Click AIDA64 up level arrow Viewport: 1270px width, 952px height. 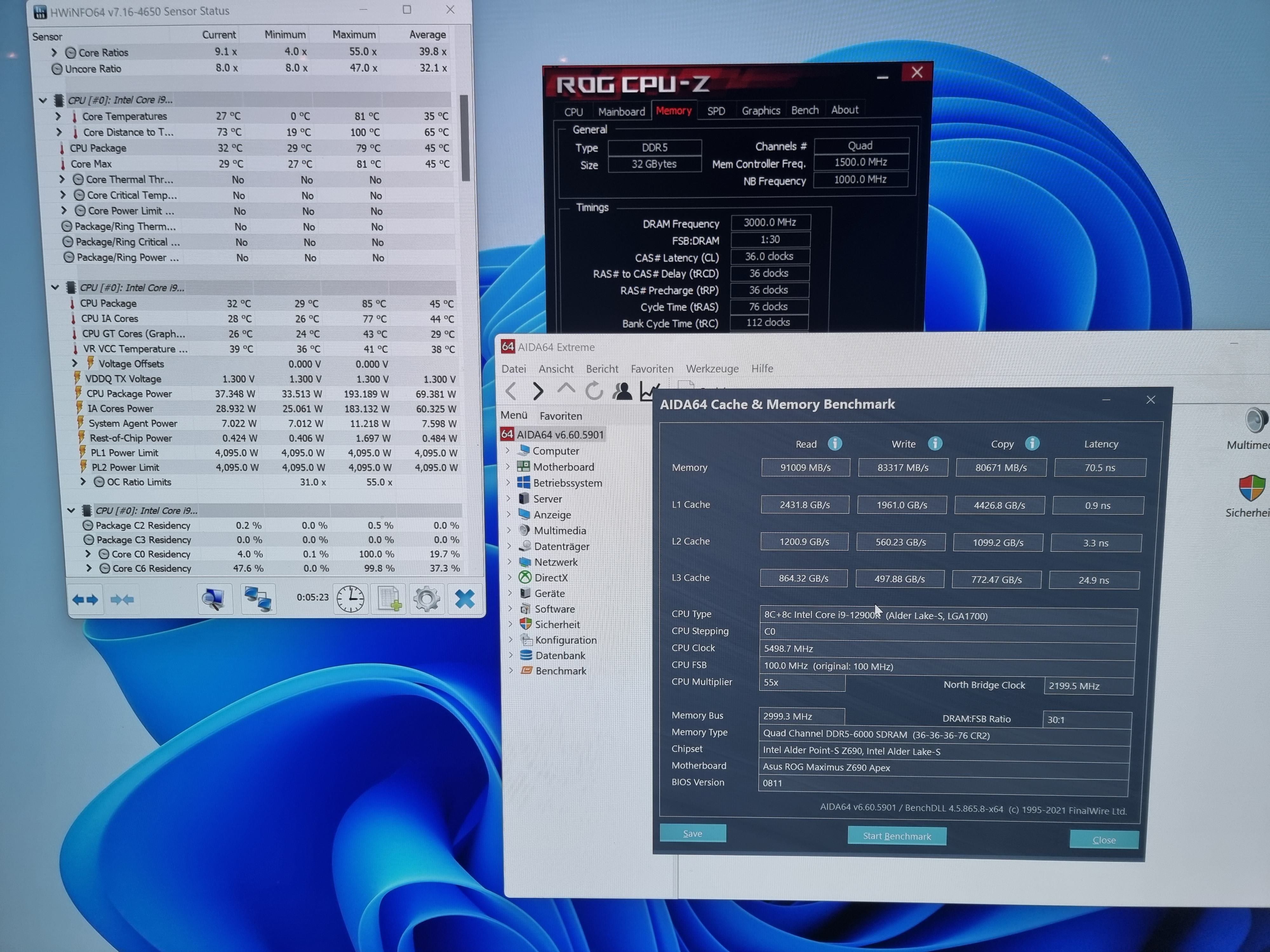pyautogui.click(x=566, y=390)
